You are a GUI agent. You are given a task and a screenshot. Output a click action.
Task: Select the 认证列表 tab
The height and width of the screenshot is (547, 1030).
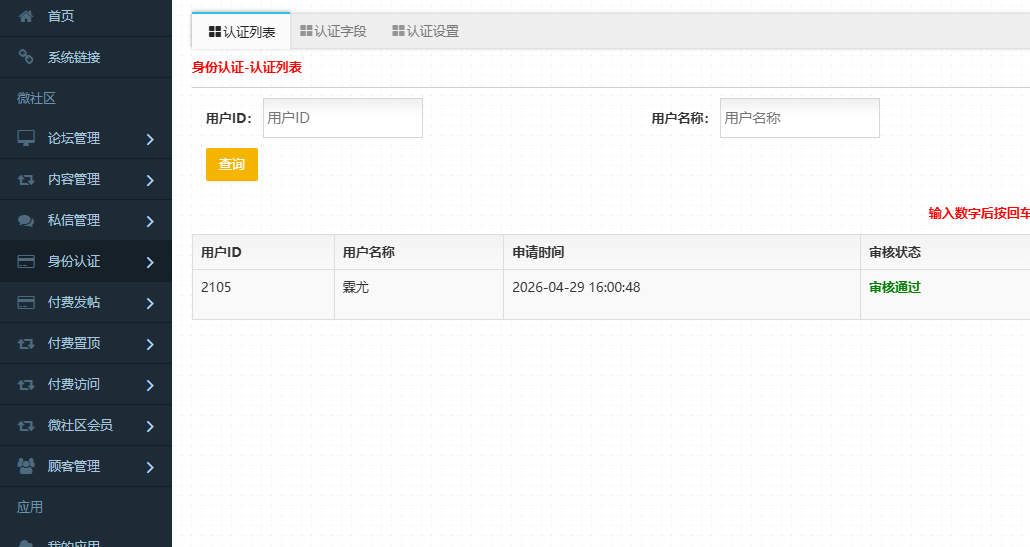[241, 32]
